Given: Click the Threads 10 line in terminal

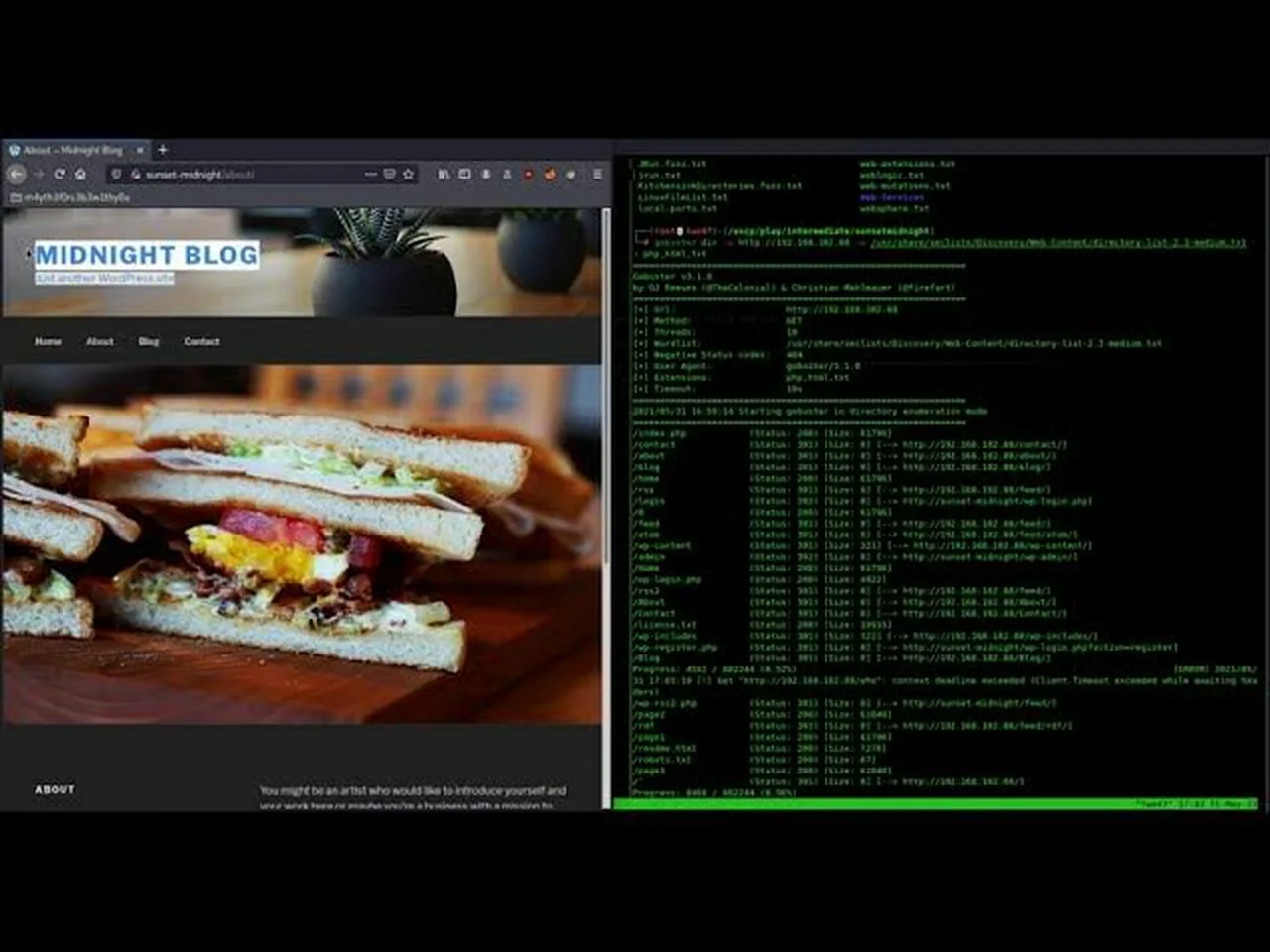Looking at the screenshot, I should tap(715, 332).
